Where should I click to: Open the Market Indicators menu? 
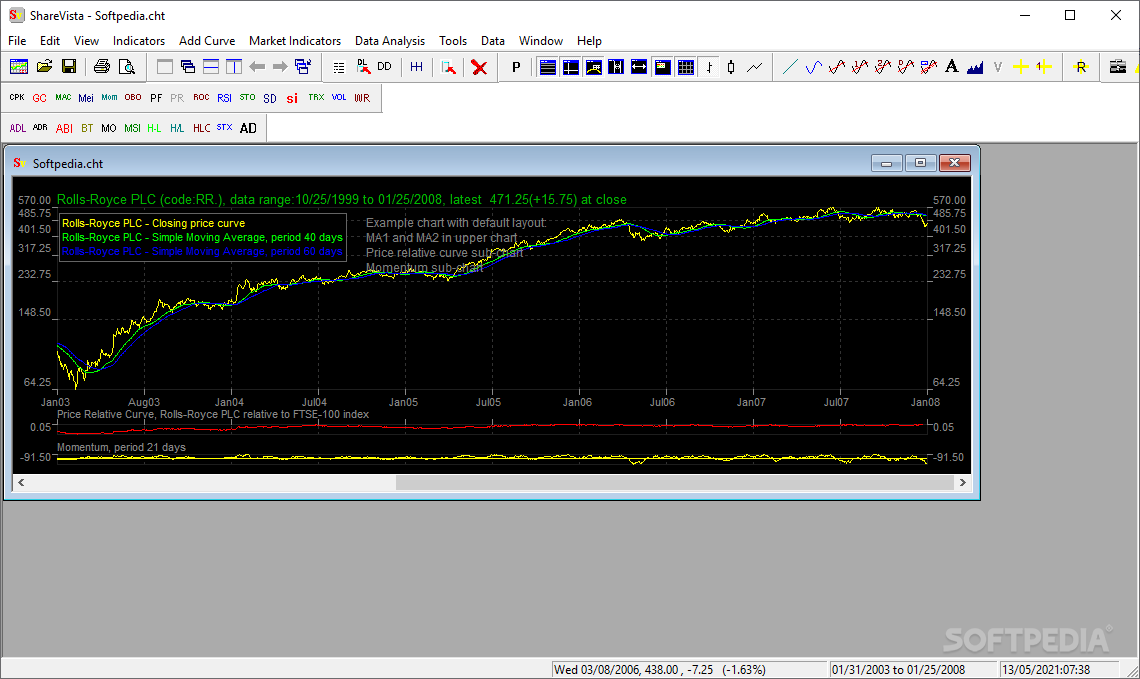point(294,41)
